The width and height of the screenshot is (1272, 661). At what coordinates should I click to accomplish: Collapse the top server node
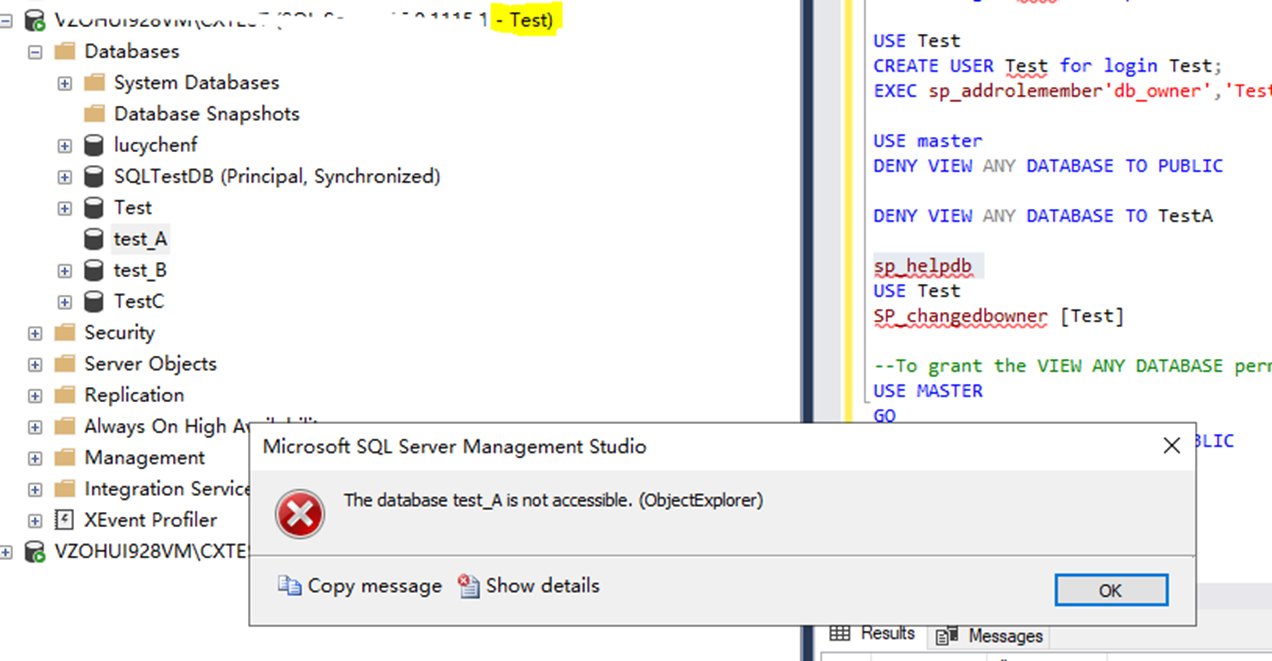pyautogui.click(x=6, y=20)
